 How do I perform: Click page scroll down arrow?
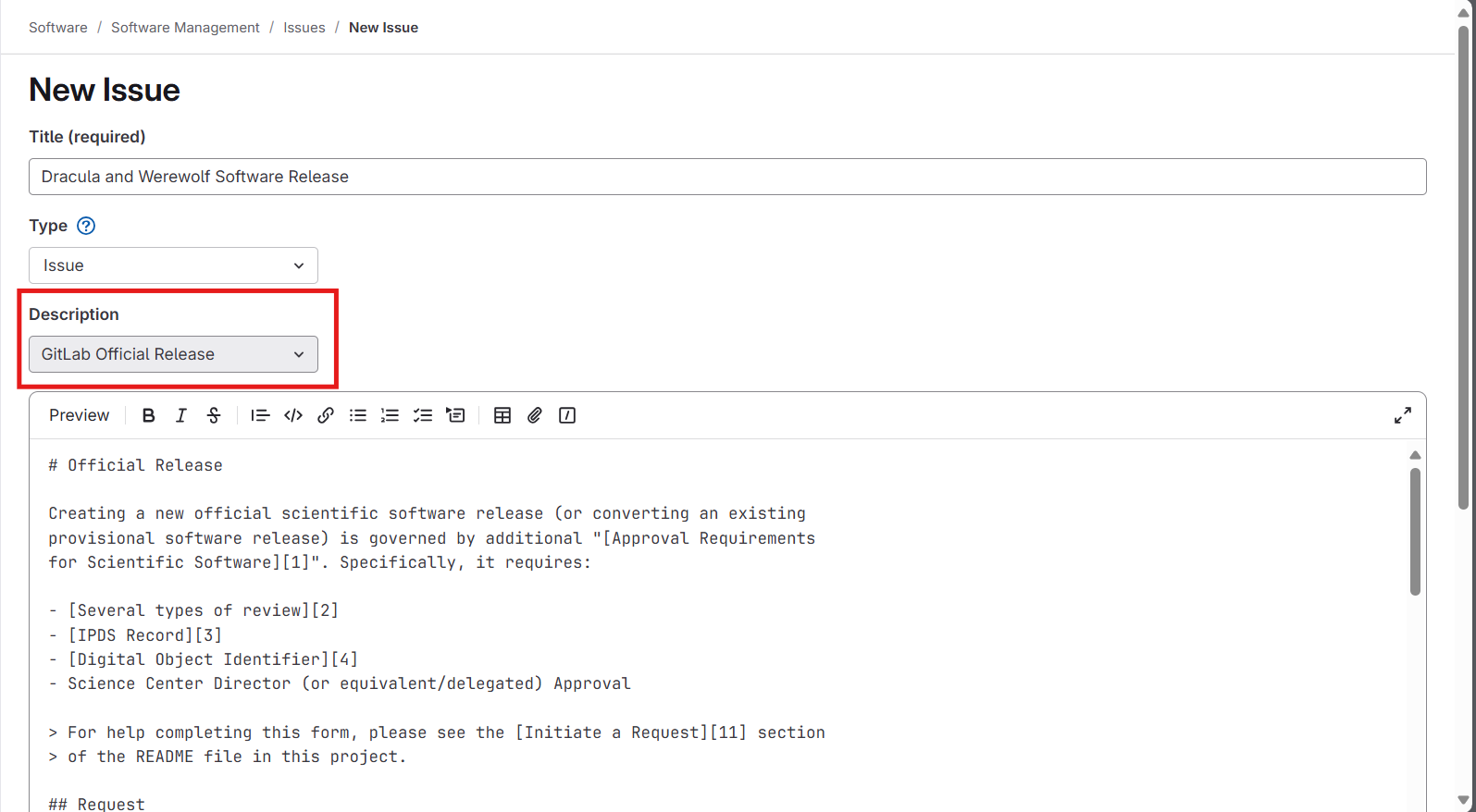point(1463,801)
